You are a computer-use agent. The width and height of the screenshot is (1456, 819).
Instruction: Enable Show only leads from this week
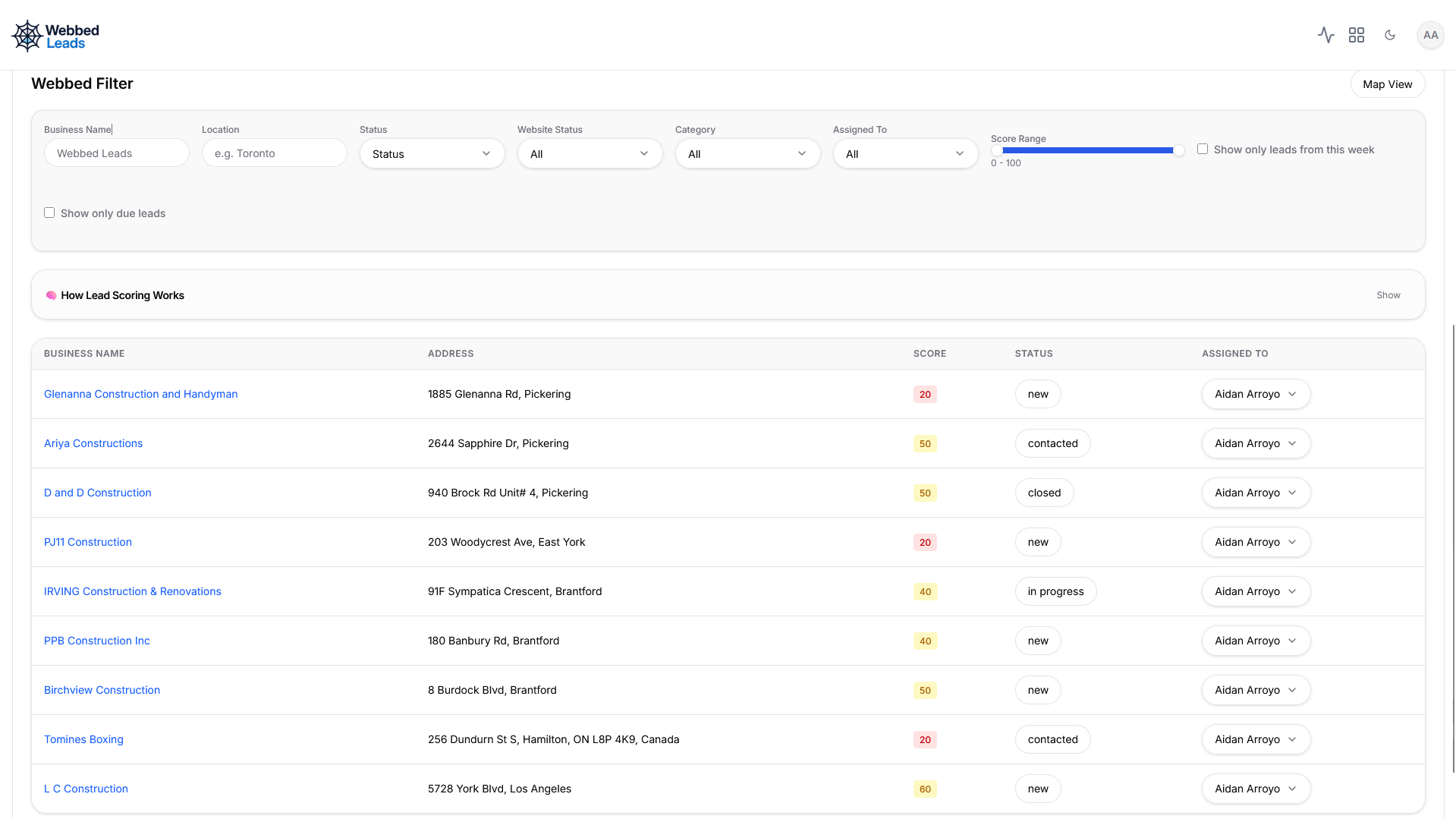click(1203, 149)
